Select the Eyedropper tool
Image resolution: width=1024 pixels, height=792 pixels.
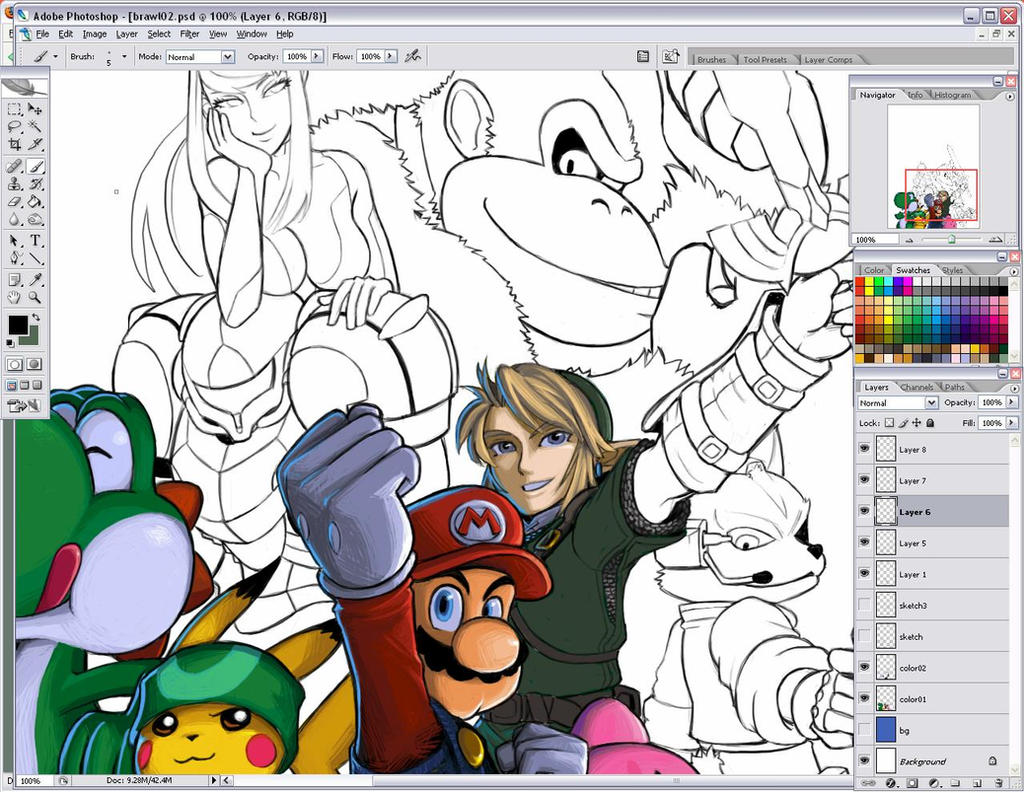(x=35, y=280)
